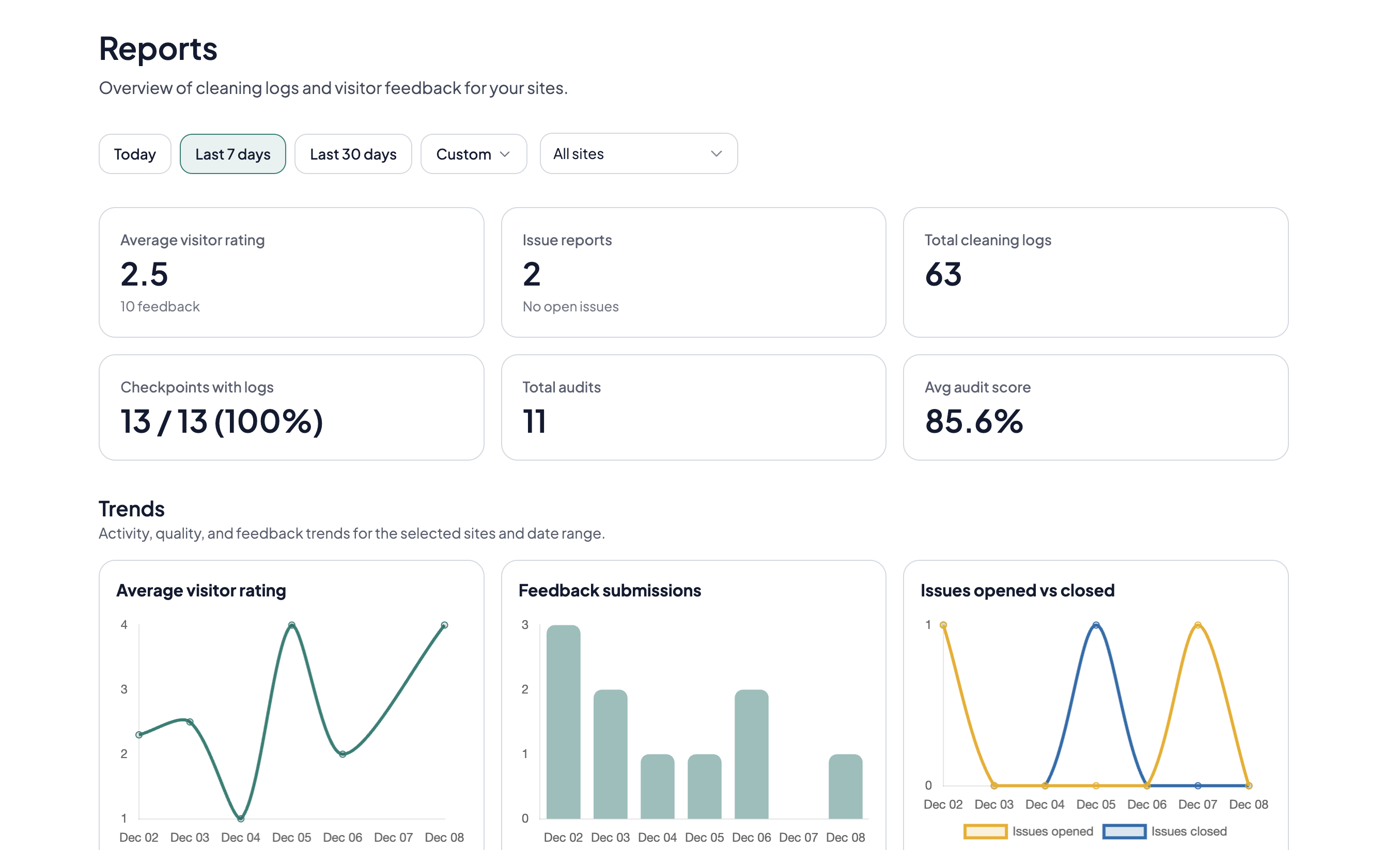This screenshot has height=850, width=1400.
Task: Keep Last 7 days filter selected
Action: [x=232, y=153]
